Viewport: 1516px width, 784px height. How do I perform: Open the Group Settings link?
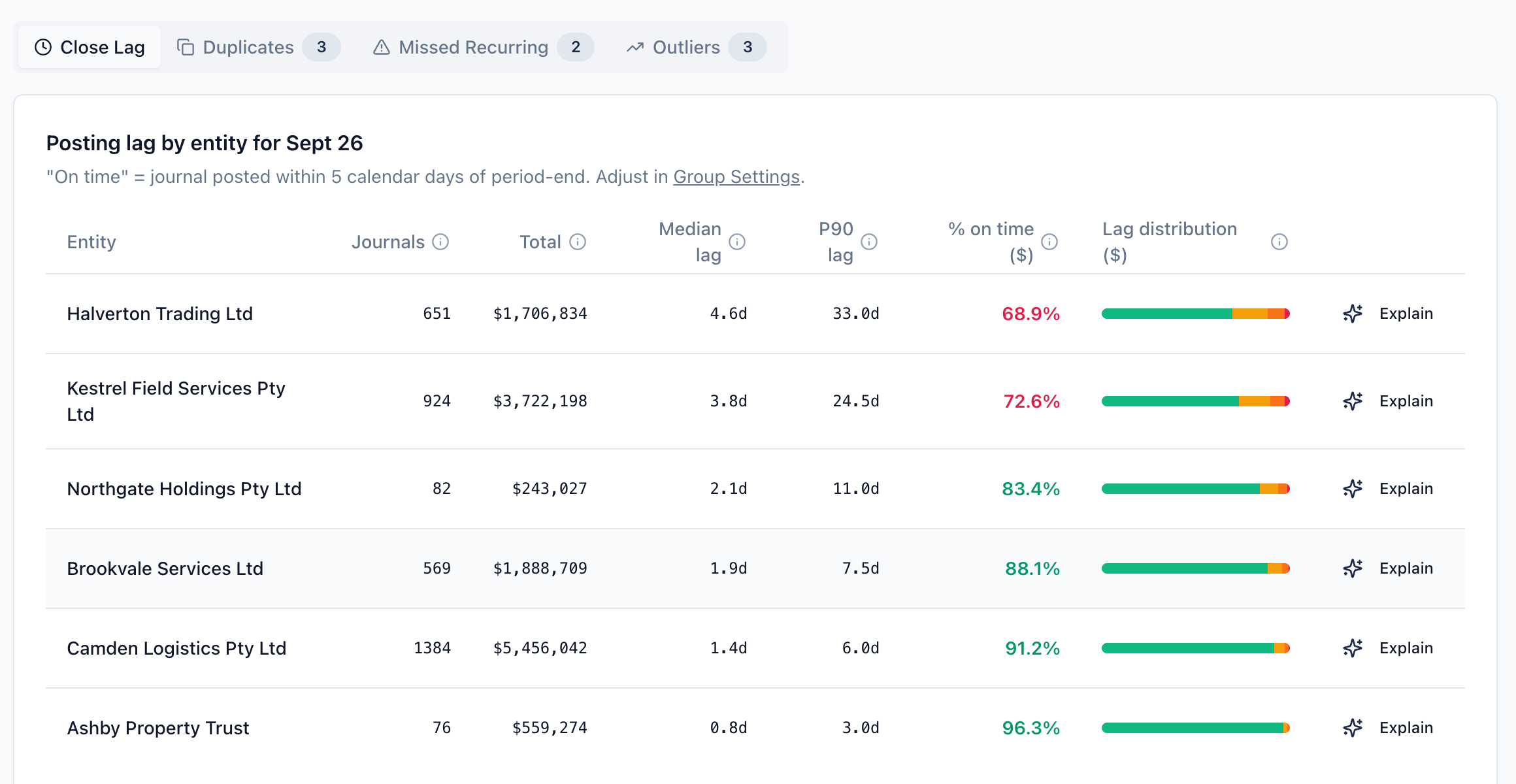tap(736, 176)
